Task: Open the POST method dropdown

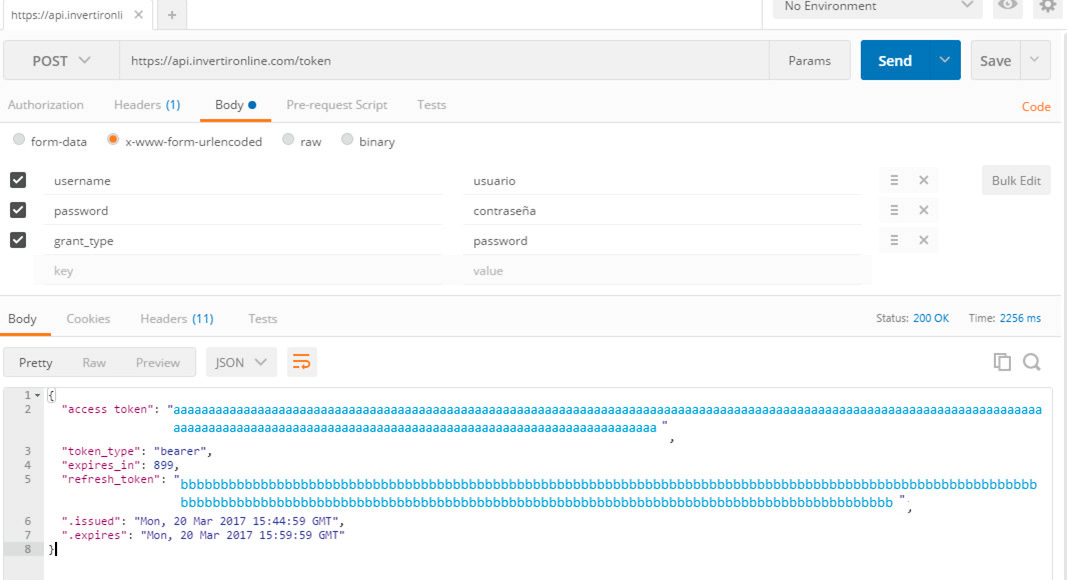Action: click(x=61, y=61)
